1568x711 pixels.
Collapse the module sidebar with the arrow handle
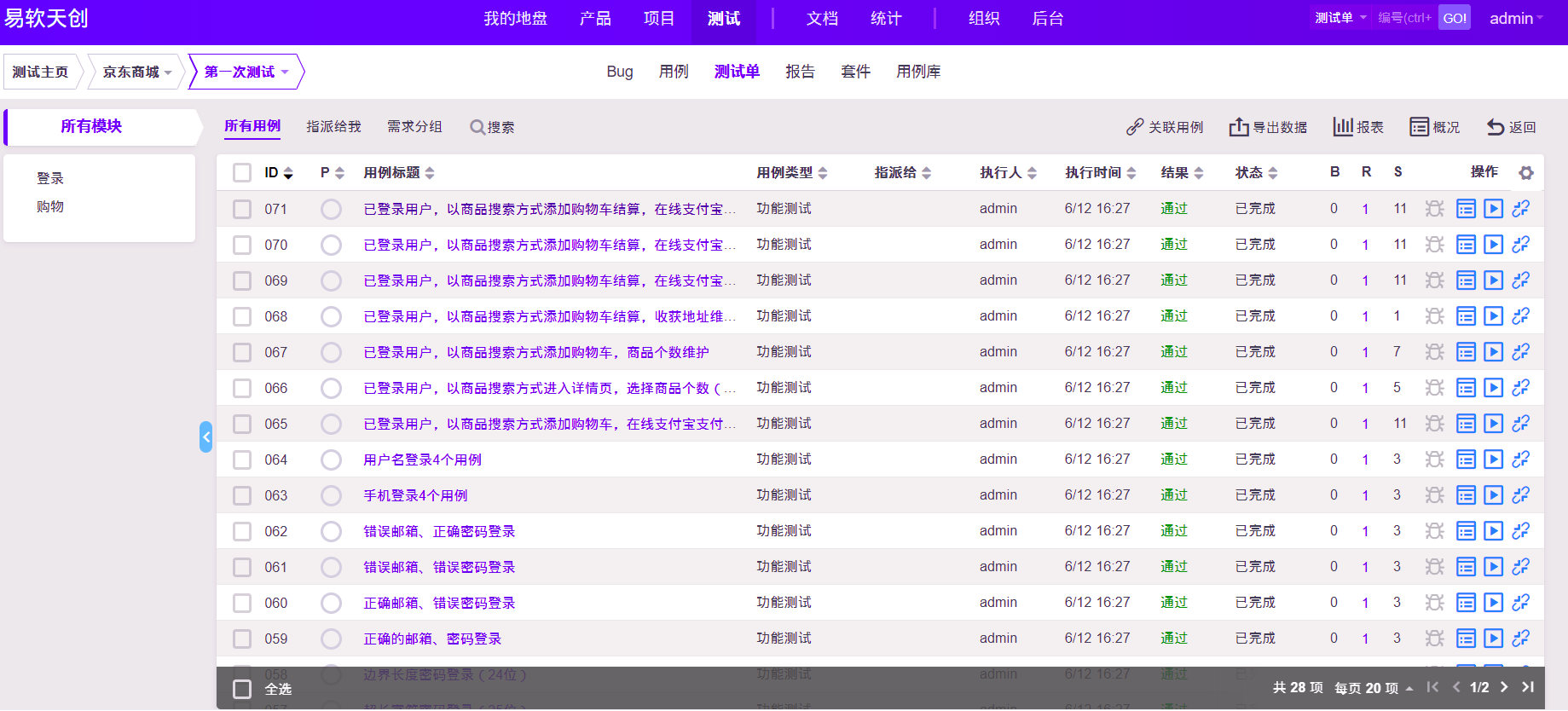205,437
